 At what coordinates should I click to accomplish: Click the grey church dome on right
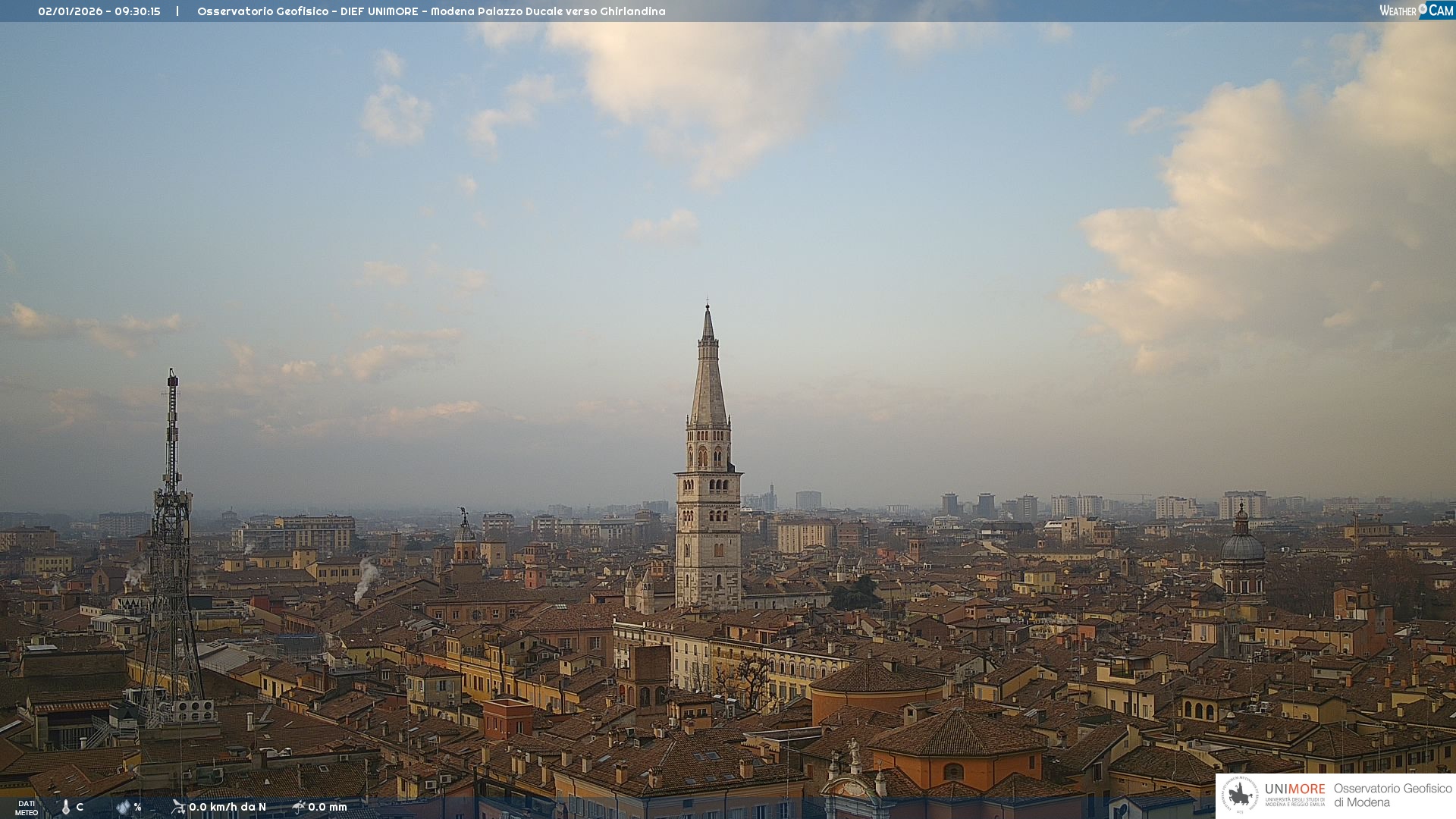coord(1242,547)
